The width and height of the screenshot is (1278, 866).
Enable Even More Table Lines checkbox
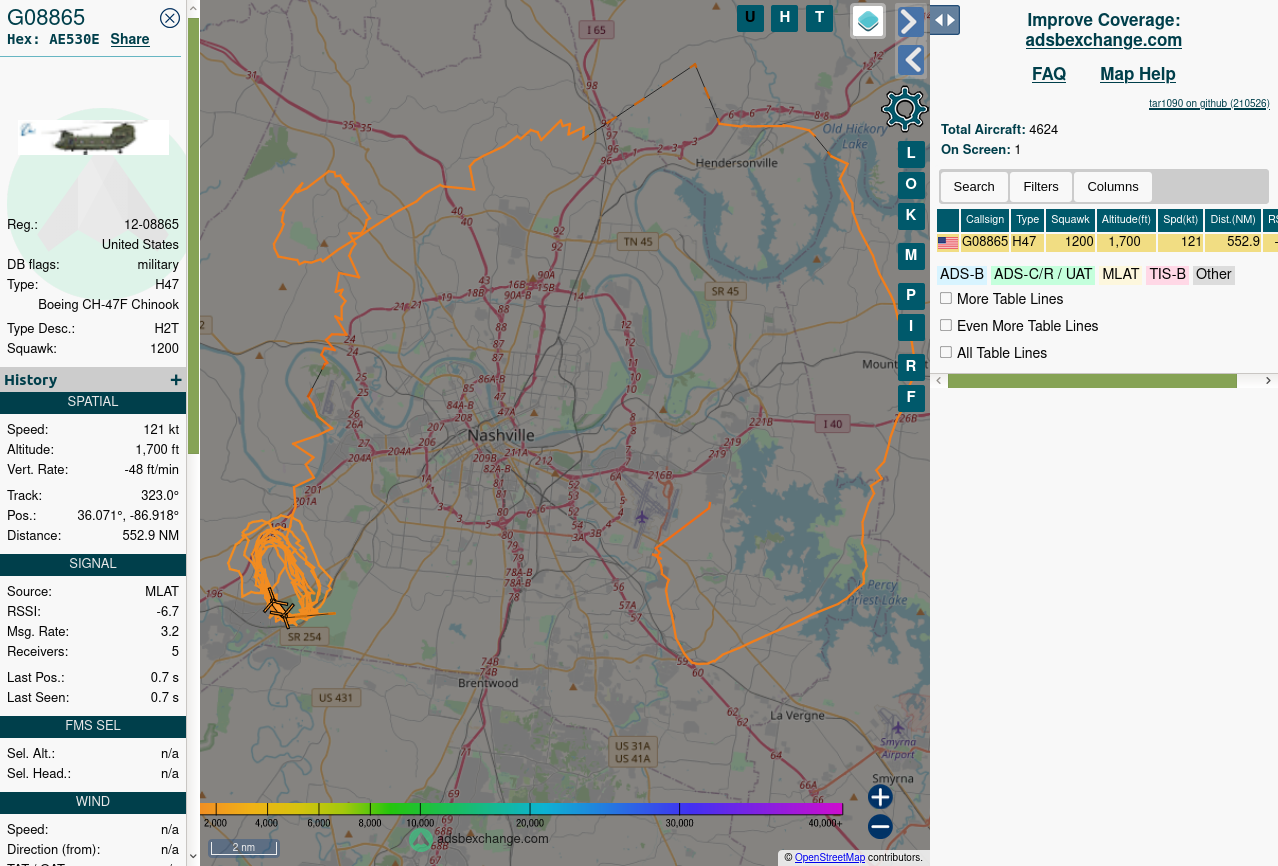[x=946, y=325]
